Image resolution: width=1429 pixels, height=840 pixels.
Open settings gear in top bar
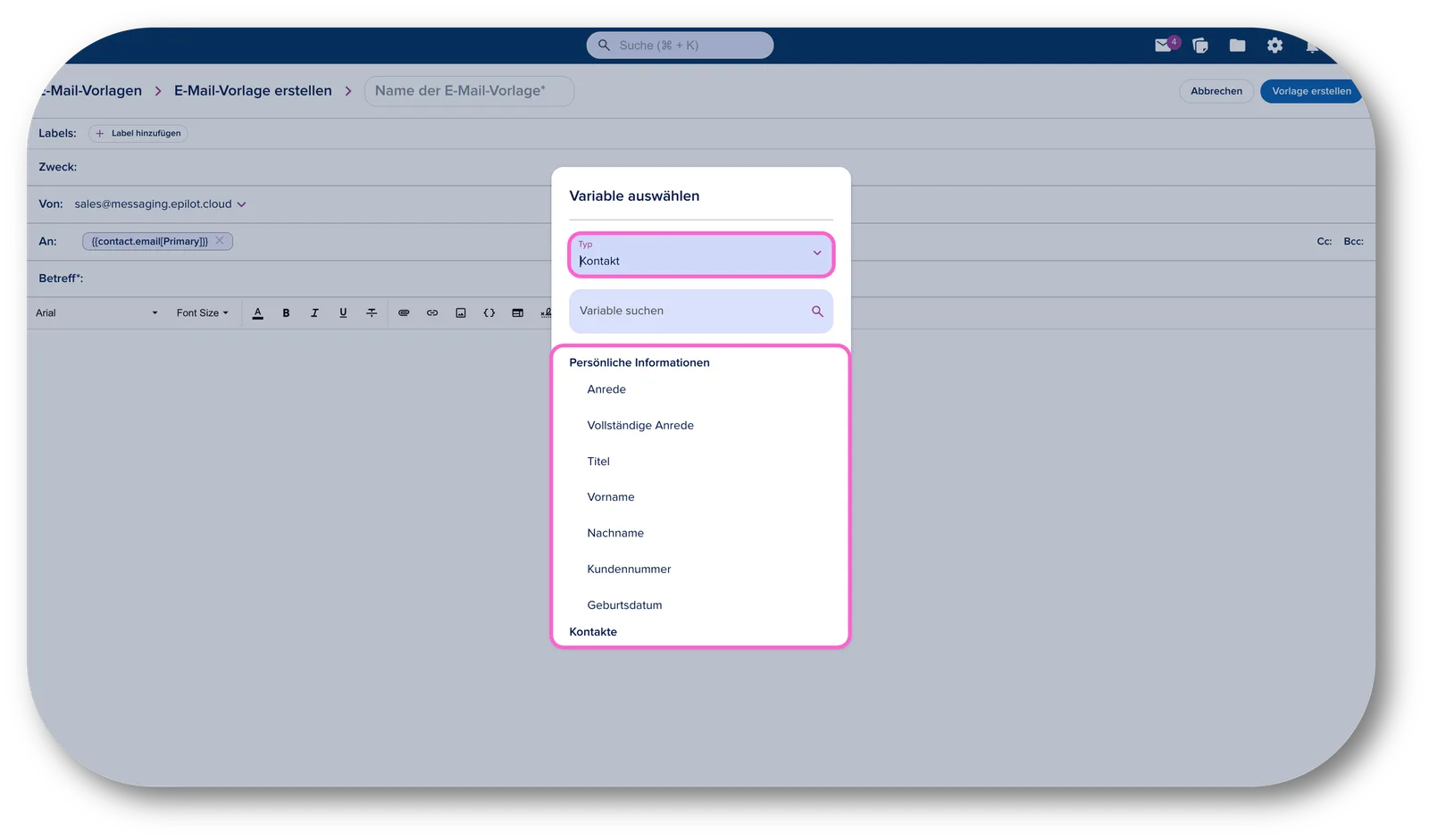pos(1274,45)
